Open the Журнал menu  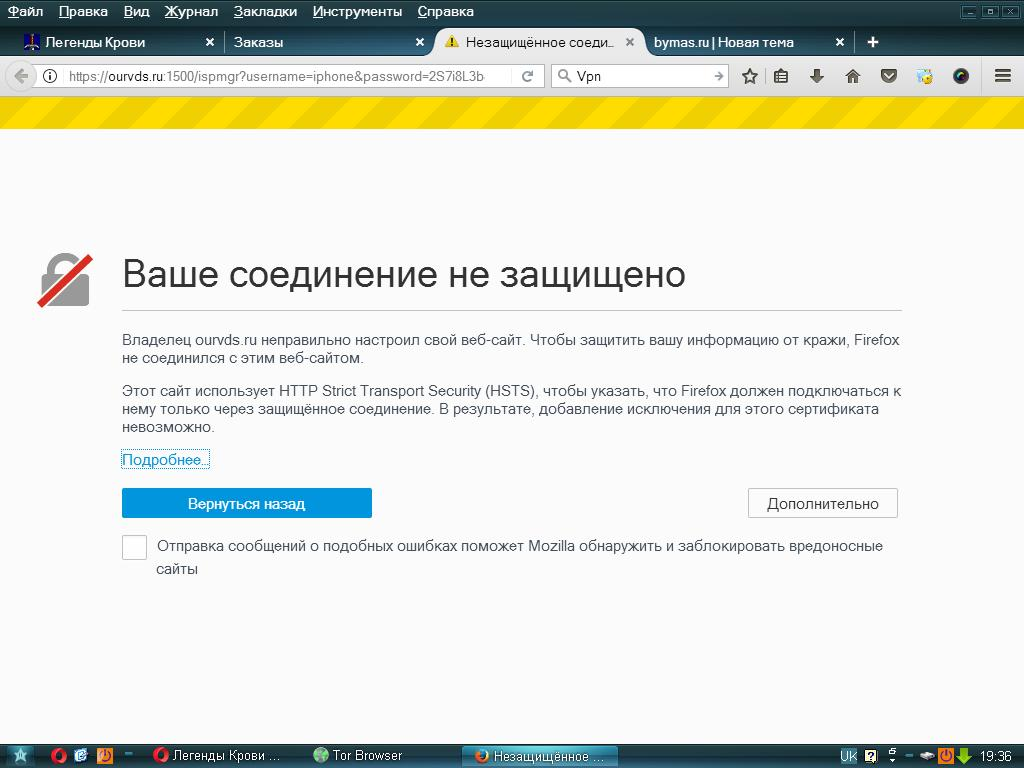(x=191, y=12)
